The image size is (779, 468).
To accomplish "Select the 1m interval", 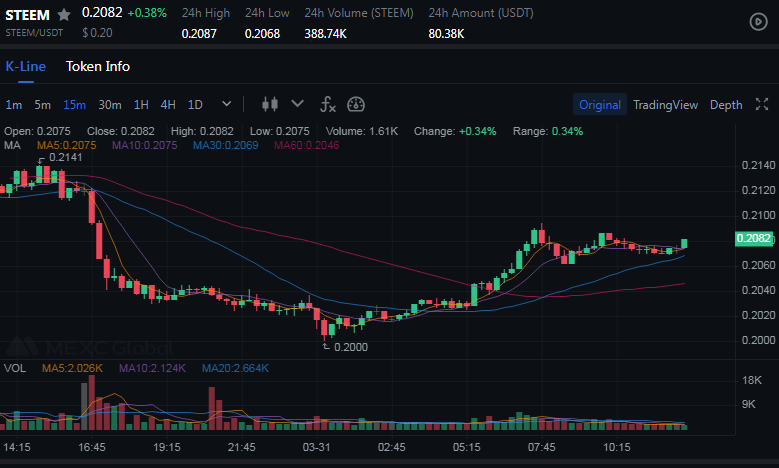I will (13, 105).
